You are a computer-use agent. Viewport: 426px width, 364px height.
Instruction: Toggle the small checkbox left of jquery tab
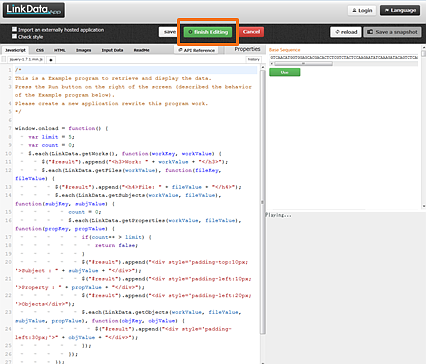click(x=4, y=59)
